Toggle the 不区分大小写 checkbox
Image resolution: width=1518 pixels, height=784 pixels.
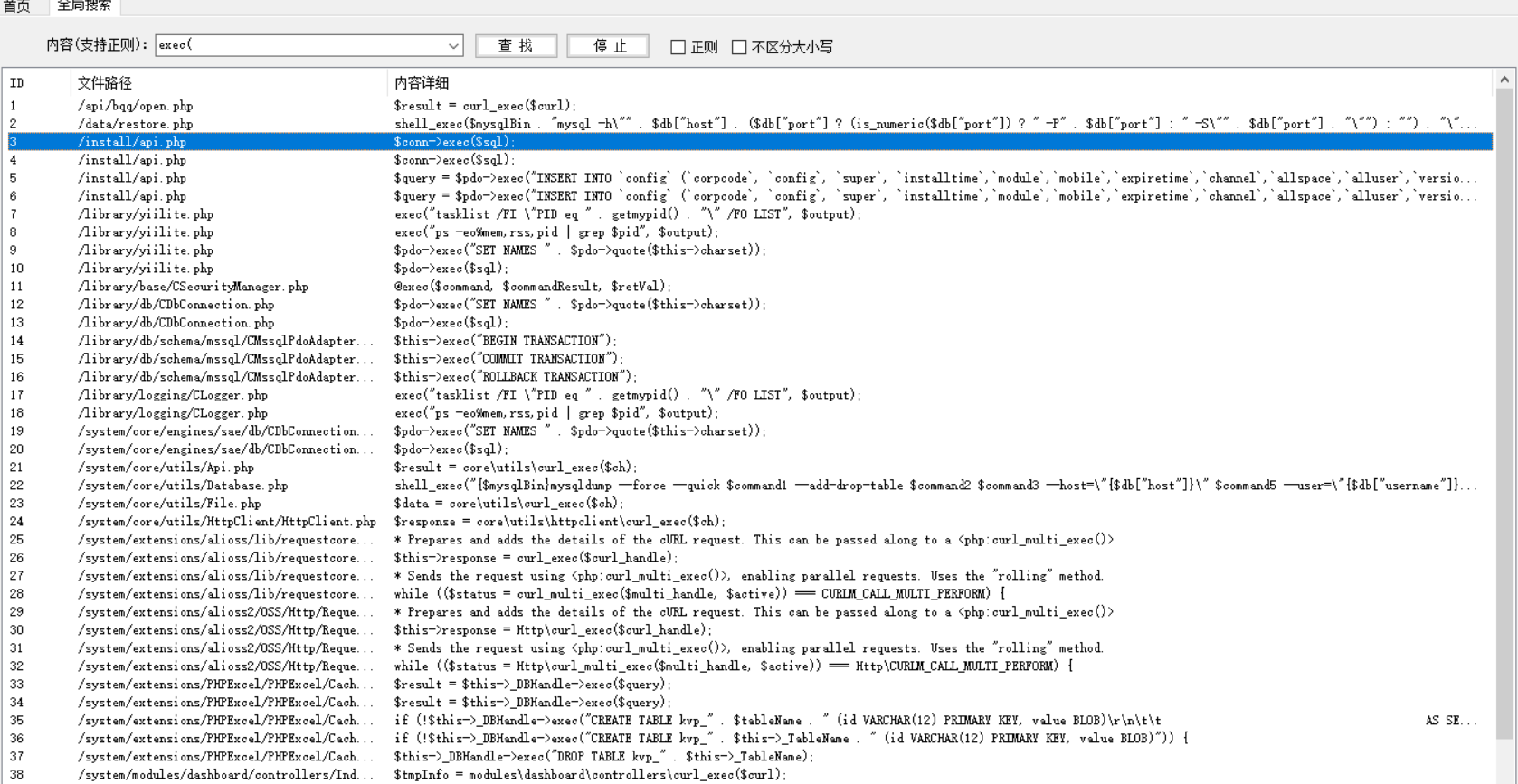click(x=739, y=47)
